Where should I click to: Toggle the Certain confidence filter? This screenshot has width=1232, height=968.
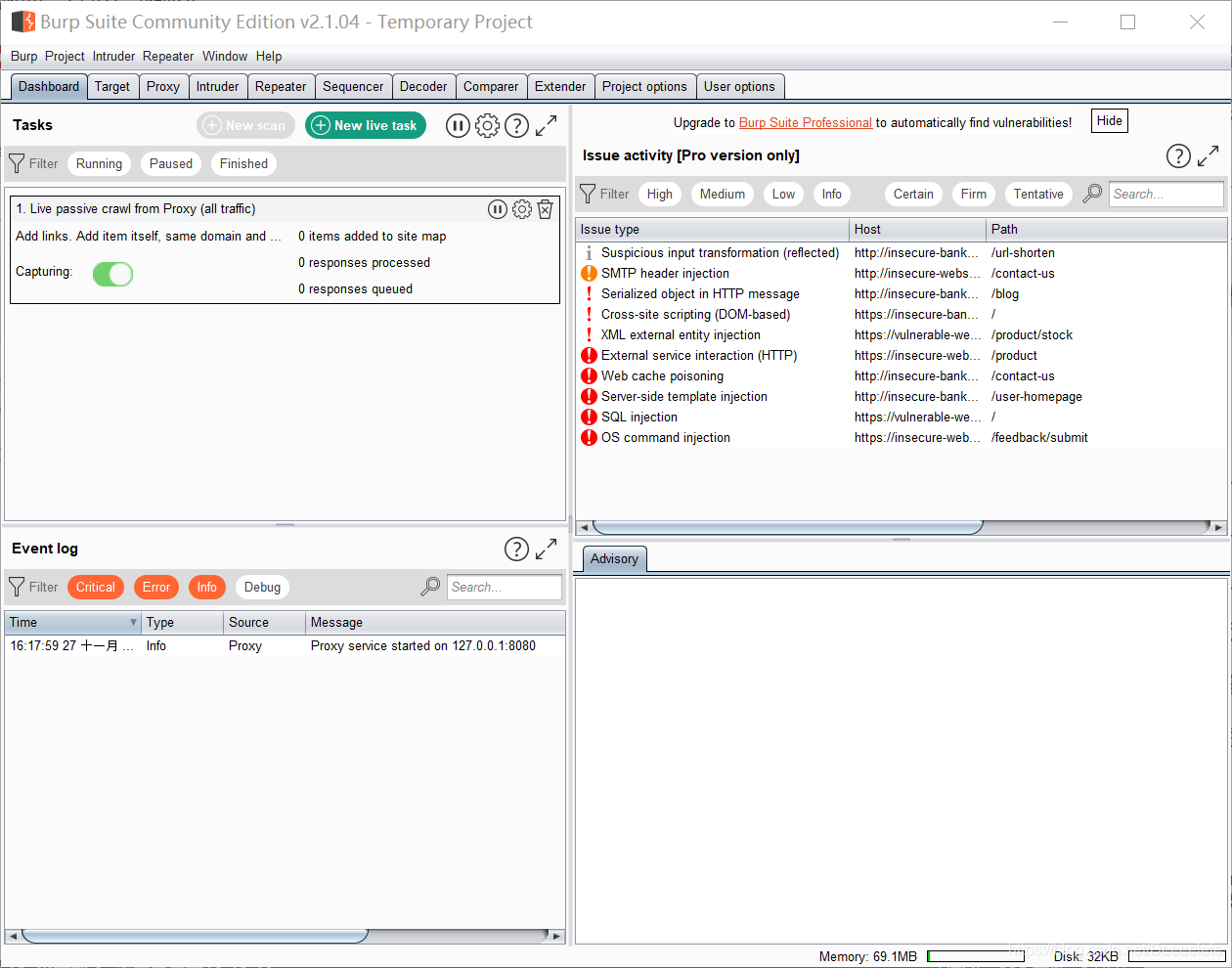[x=913, y=194]
